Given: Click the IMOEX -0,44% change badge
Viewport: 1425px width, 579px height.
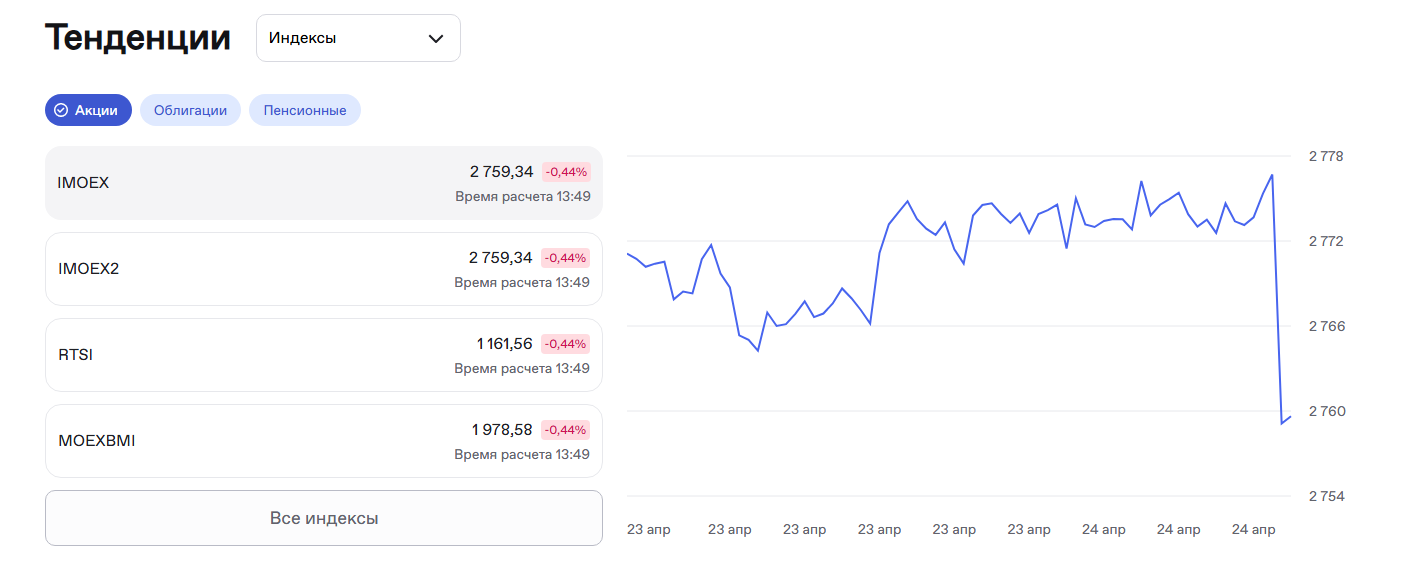Looking at the screenshot, I should coord(566,172).
